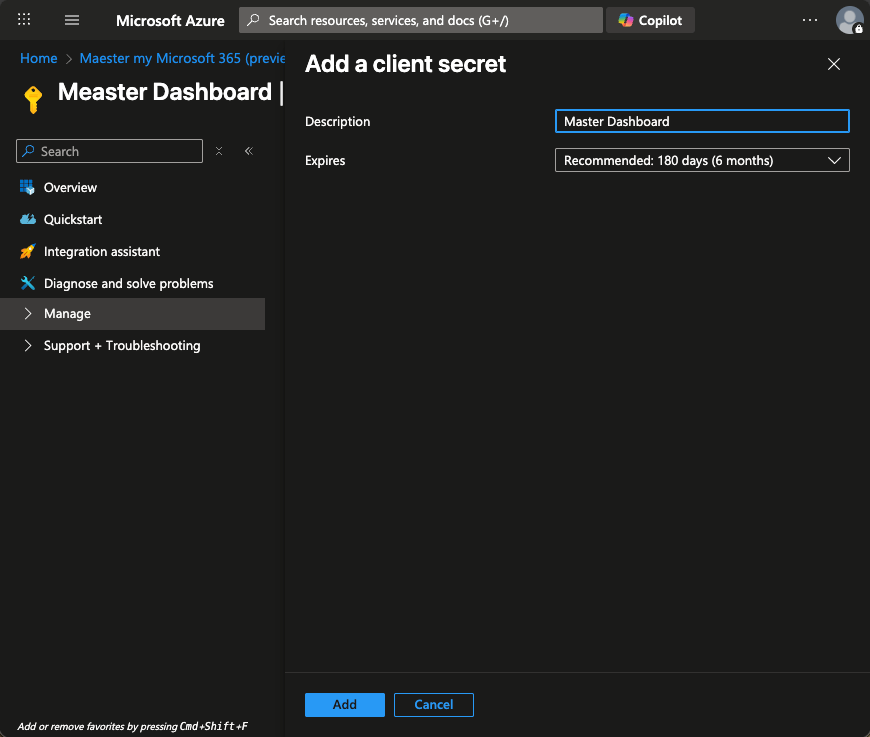Open the Integration assistant rocket item
Screen dimensions: 870x737
(101, 251)
